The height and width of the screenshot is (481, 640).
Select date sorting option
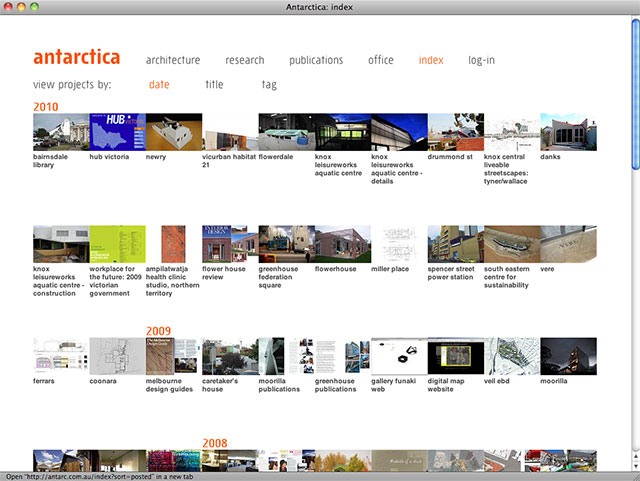pos(159,85)
